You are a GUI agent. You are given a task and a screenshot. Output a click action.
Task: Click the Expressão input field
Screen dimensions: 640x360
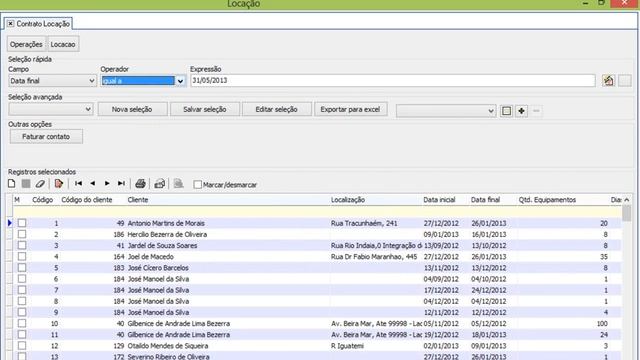point(393,80)
